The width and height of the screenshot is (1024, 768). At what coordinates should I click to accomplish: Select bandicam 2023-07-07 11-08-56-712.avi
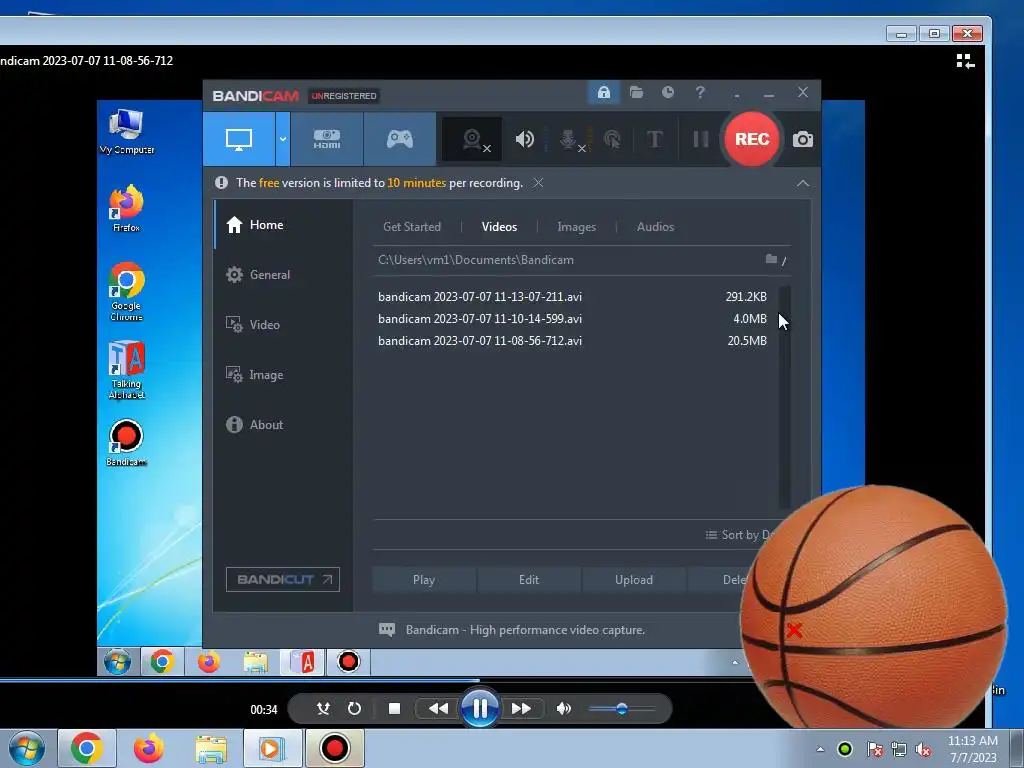click(572, 341)
